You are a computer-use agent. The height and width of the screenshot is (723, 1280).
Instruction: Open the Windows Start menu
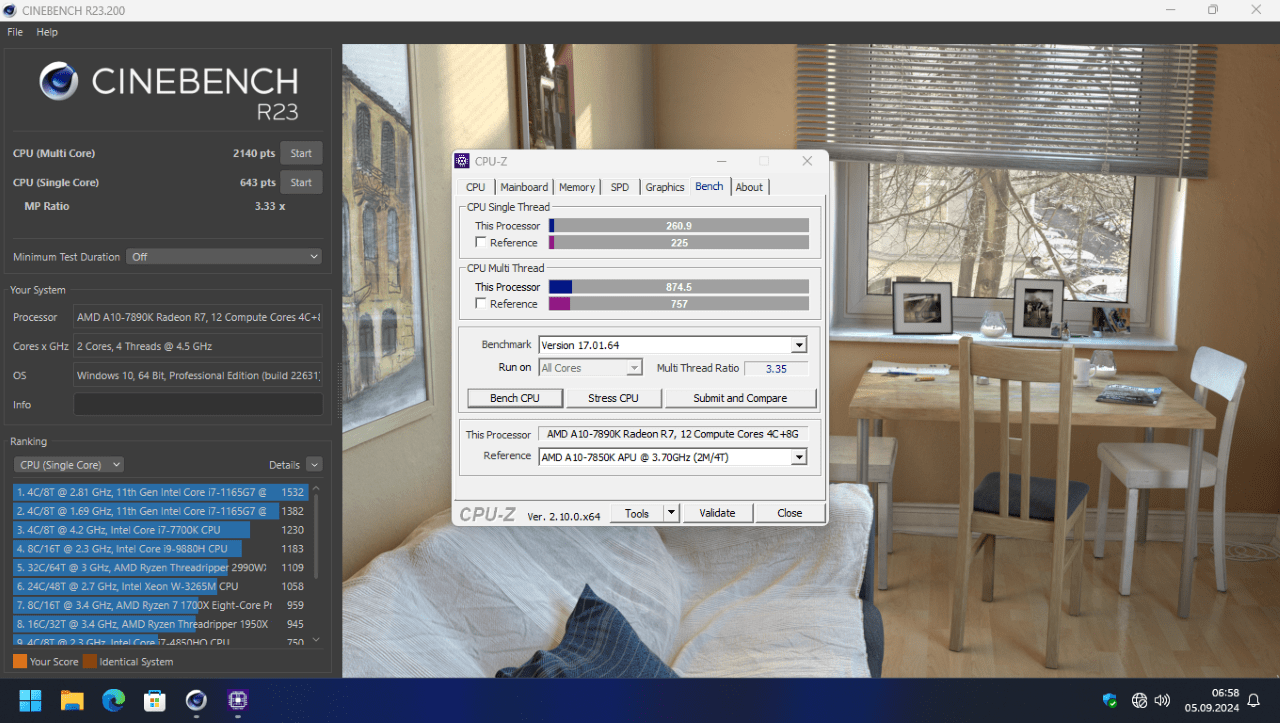point(30,700)
